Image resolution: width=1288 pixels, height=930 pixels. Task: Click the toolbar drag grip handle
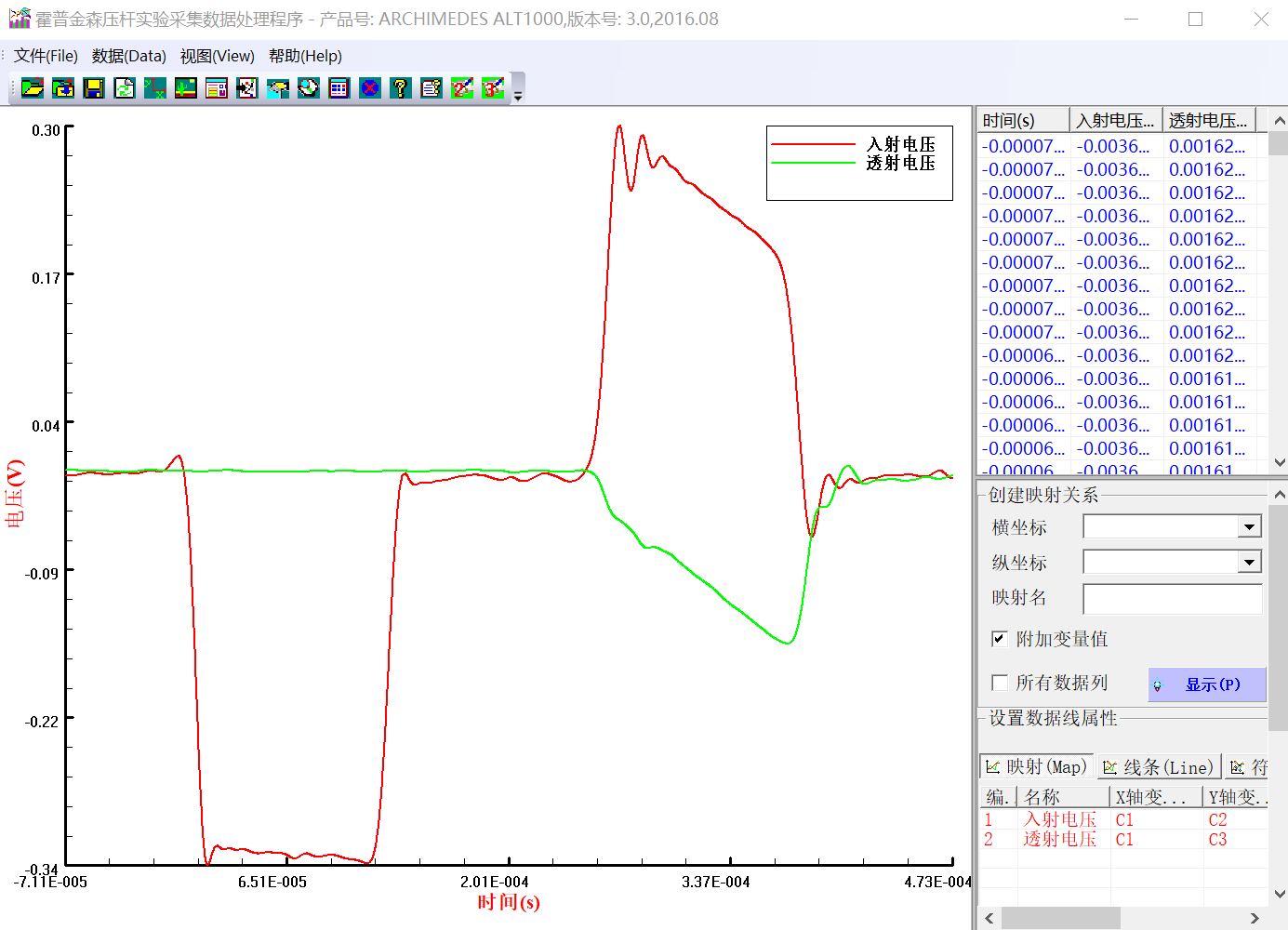(13, 88)
